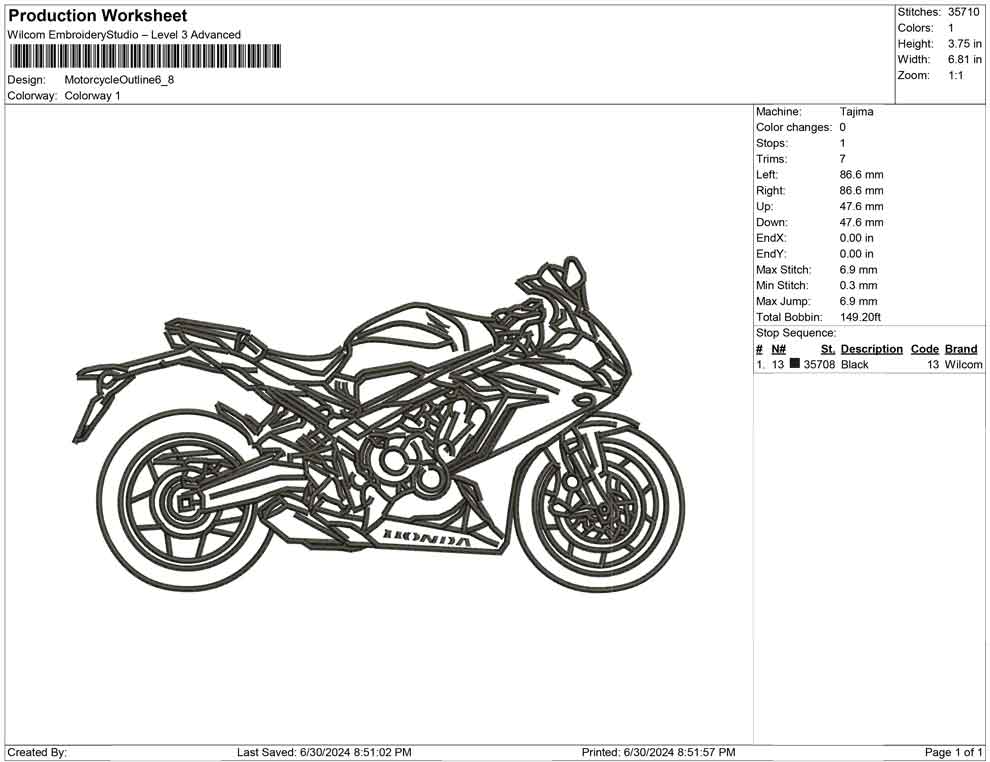
Task: Click the HONDA lettering on the fairing
Action: coord(426,537)
